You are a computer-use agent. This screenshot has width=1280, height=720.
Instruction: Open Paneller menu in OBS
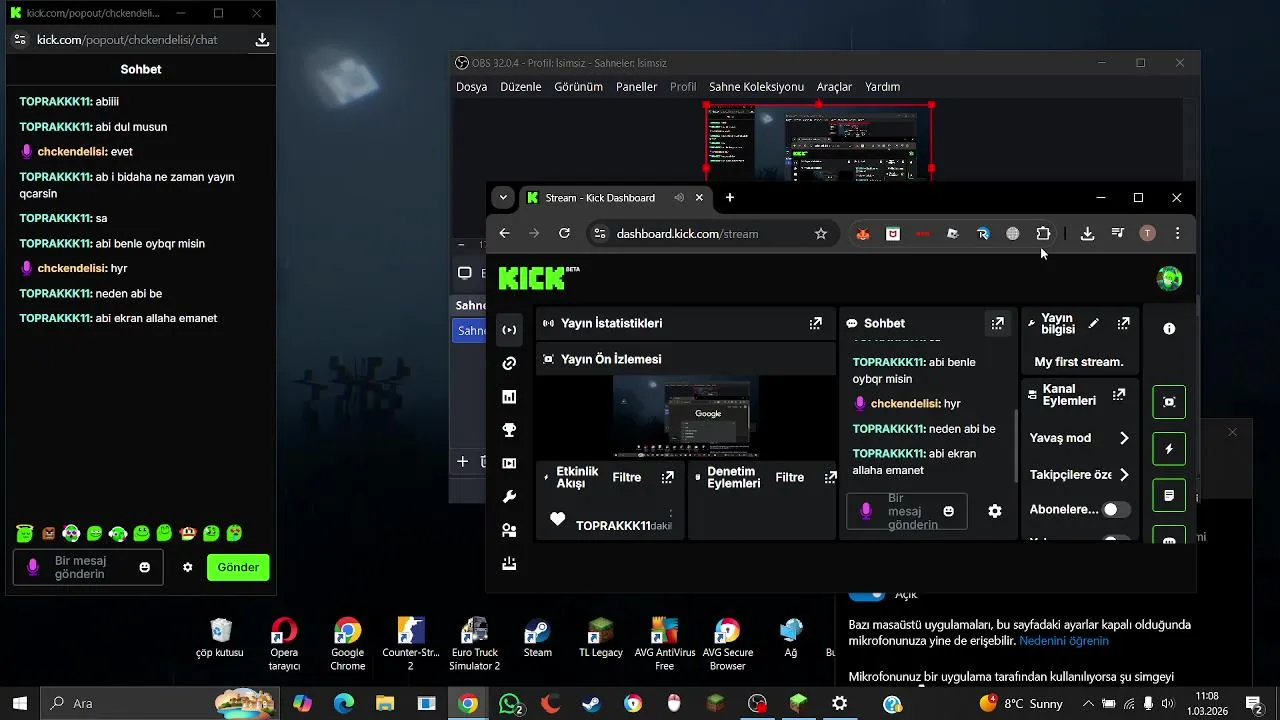pos(636,87)
